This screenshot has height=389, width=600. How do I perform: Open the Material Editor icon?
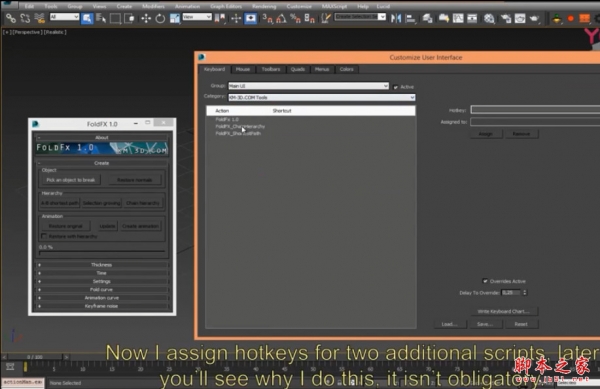coord(489,18)
